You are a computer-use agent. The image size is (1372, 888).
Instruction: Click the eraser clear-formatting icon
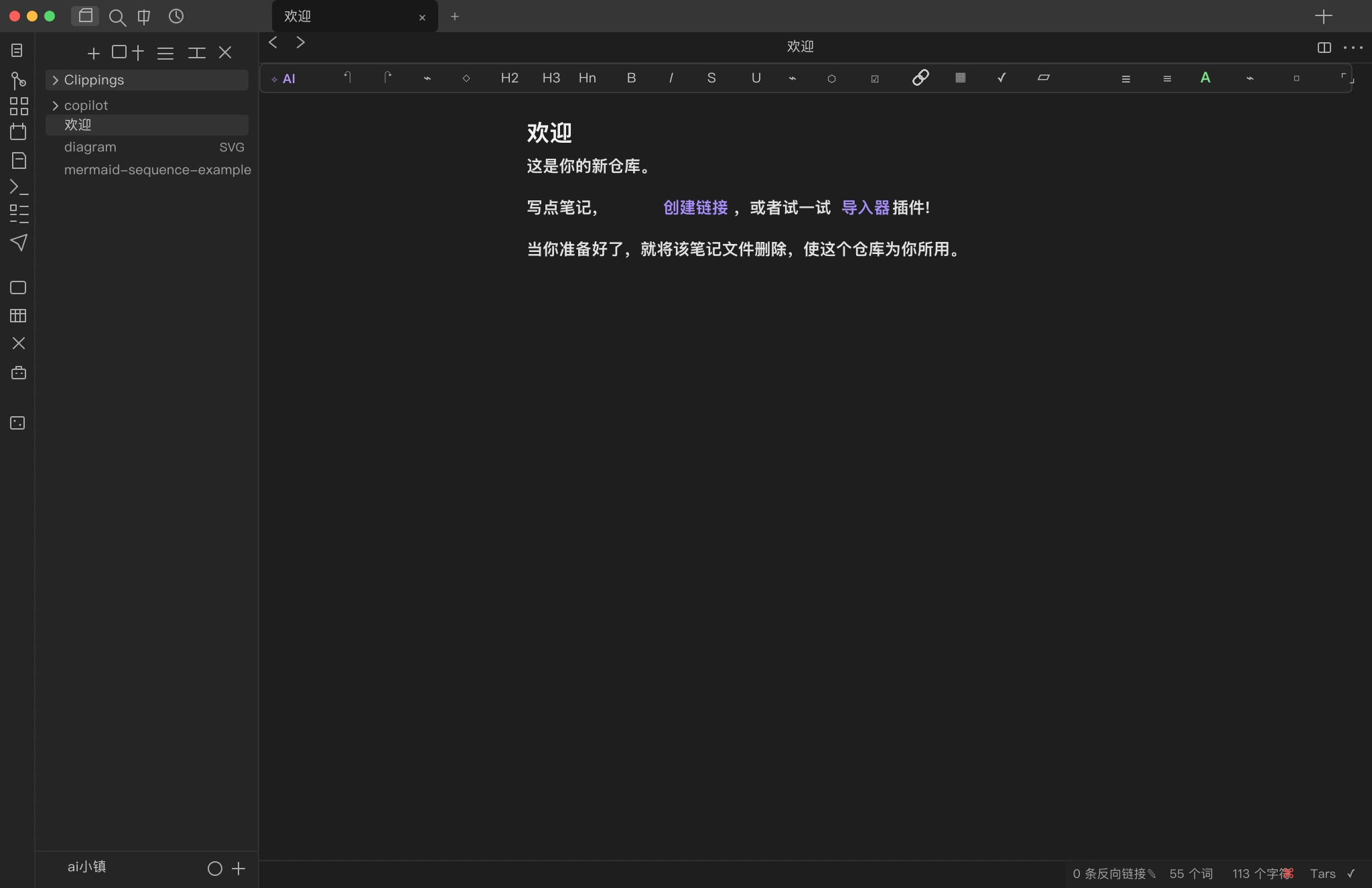pyautogui.click(x=1043, y=78)
